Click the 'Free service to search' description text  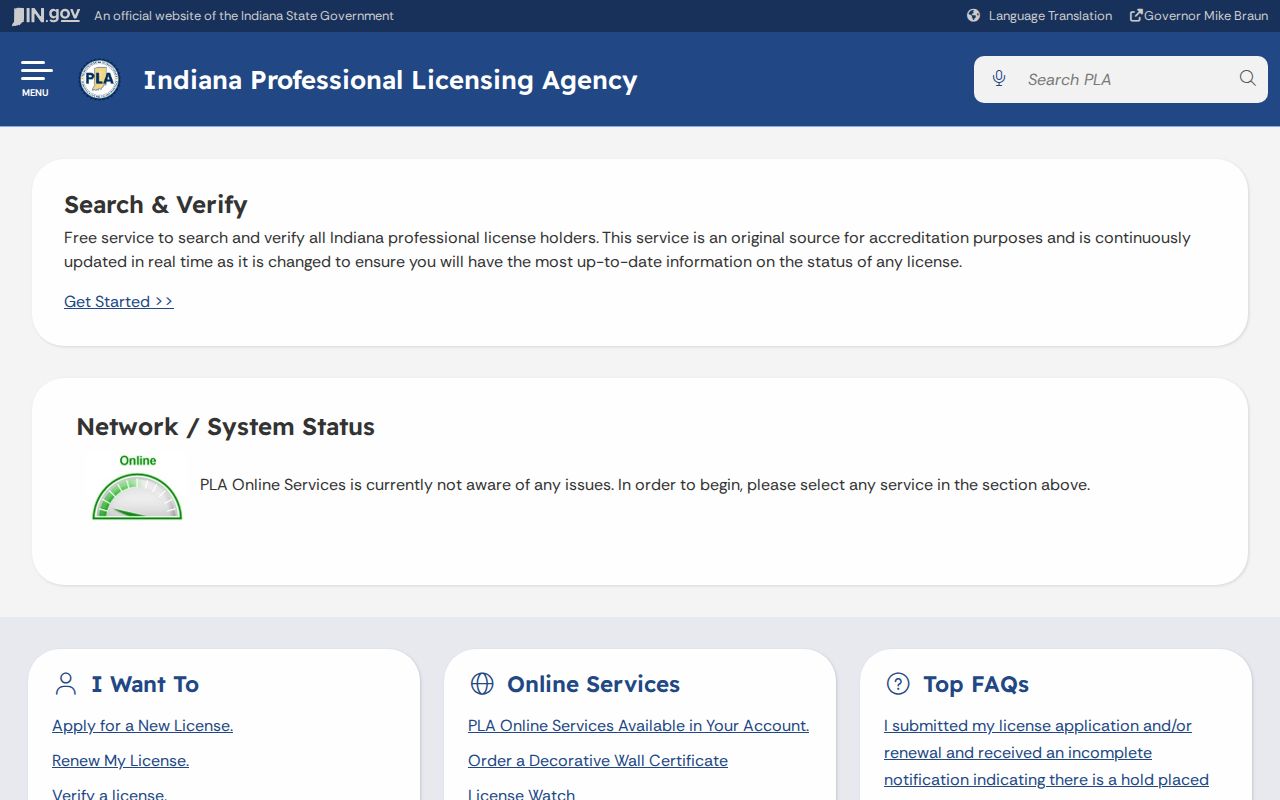tap(627, 250)
